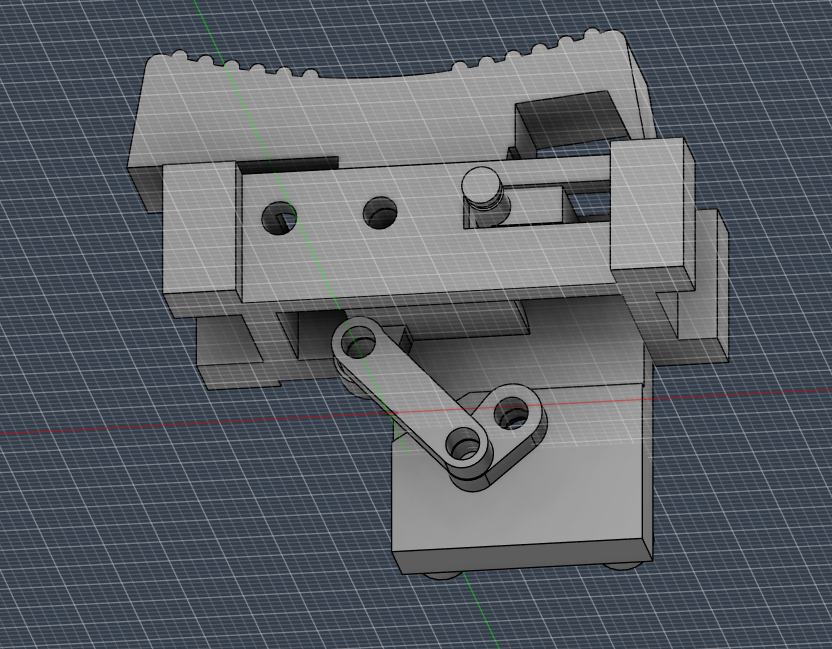
Task: Select the long link arm between the pivots
Action: [409, 394]
